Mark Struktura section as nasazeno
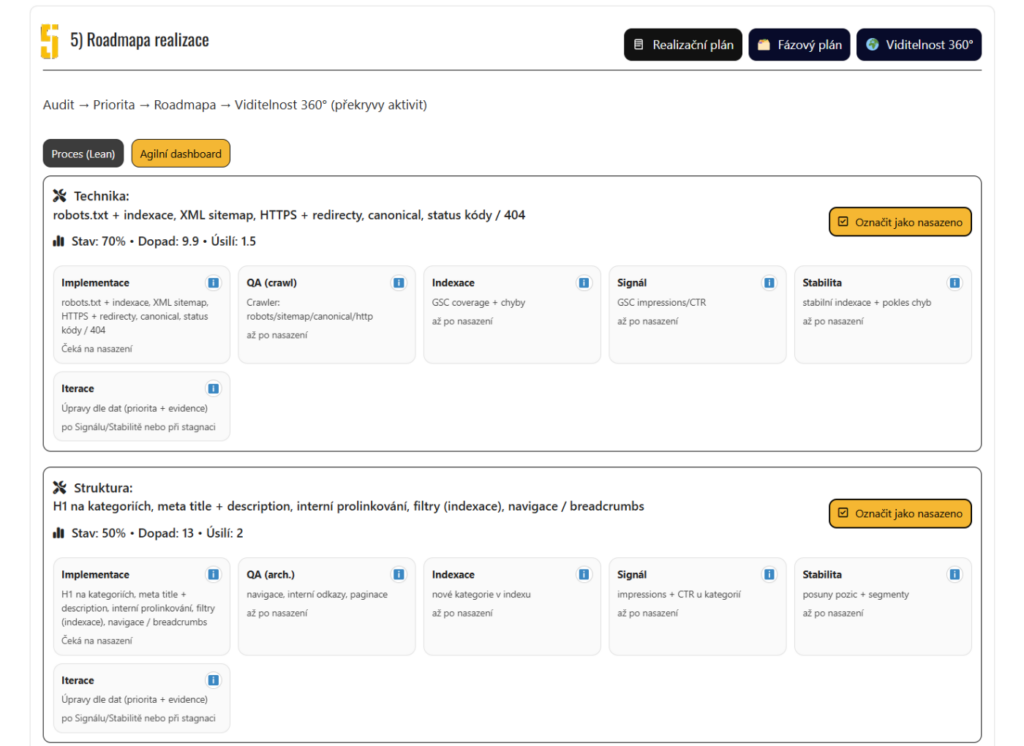Screen dimensions: 1024x746 [x=900, y=514]
